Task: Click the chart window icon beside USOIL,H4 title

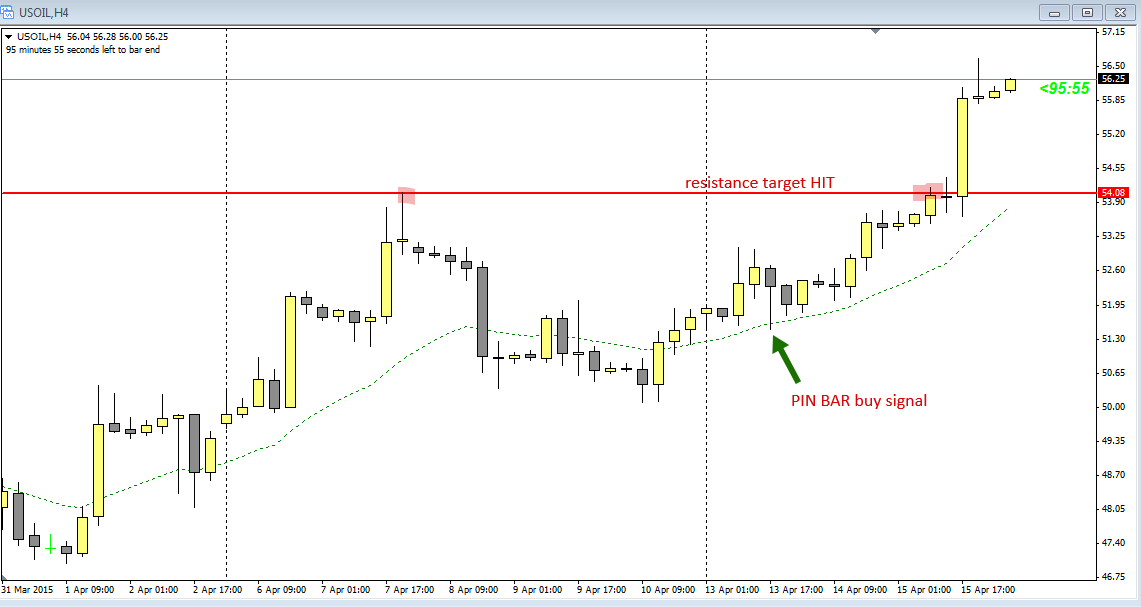Action: point(8,12)
